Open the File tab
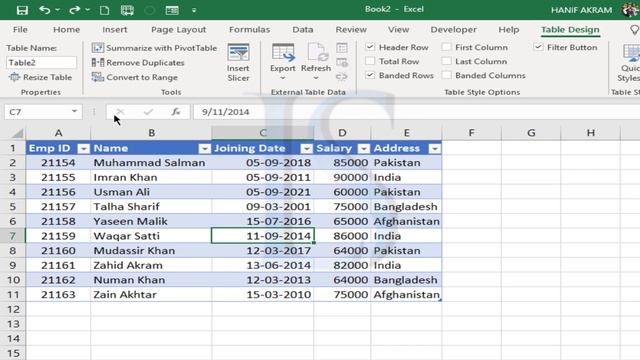The image size is (640, 360). 20,29
